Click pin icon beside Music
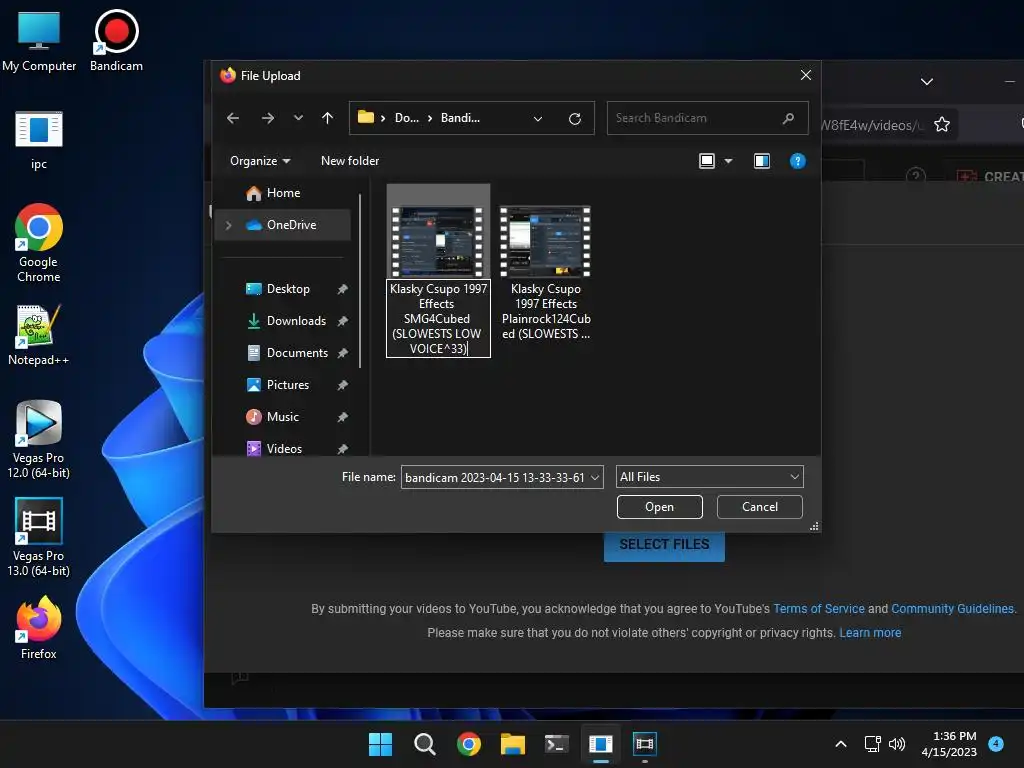1024x768 pixels. click(342, 417)
